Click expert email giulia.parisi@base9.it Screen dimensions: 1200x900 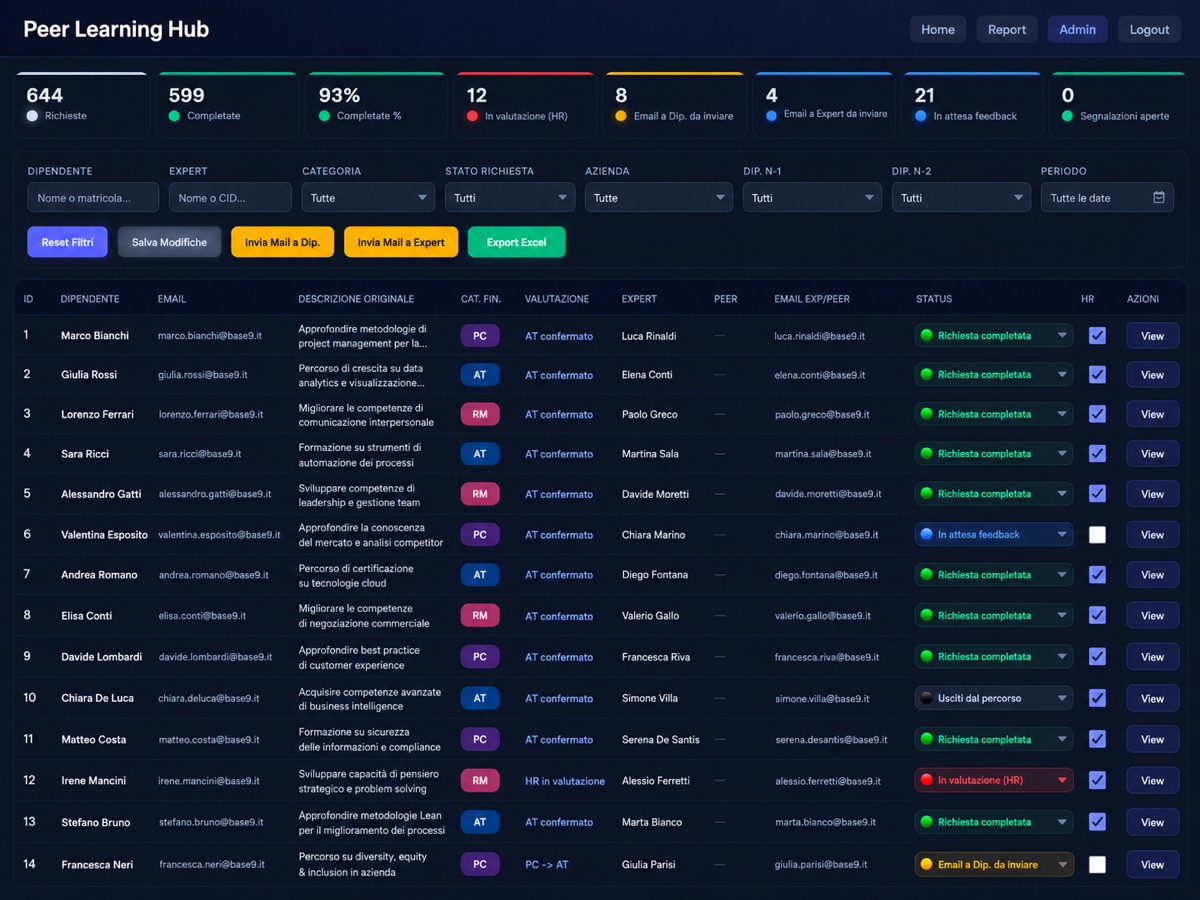coord(821,865)
